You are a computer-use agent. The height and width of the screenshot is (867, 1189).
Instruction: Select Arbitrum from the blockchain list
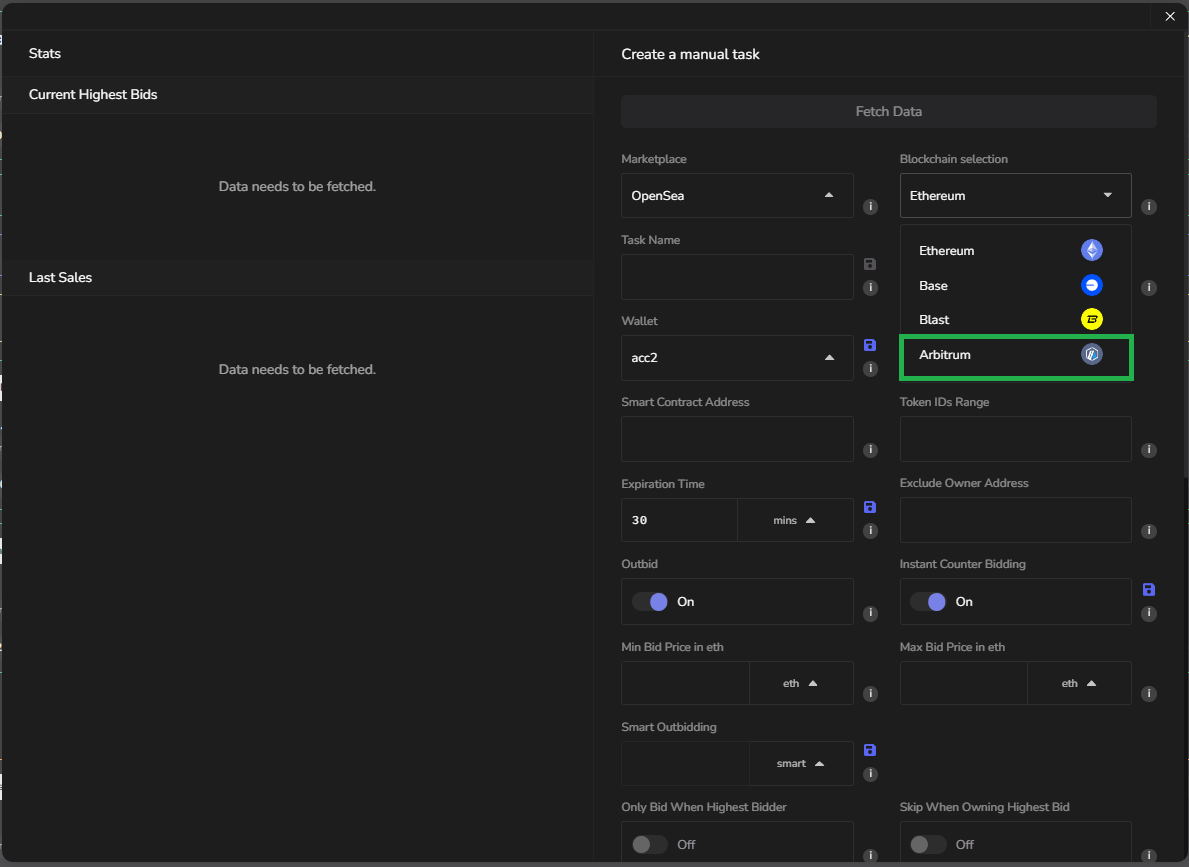point(1015,355)
